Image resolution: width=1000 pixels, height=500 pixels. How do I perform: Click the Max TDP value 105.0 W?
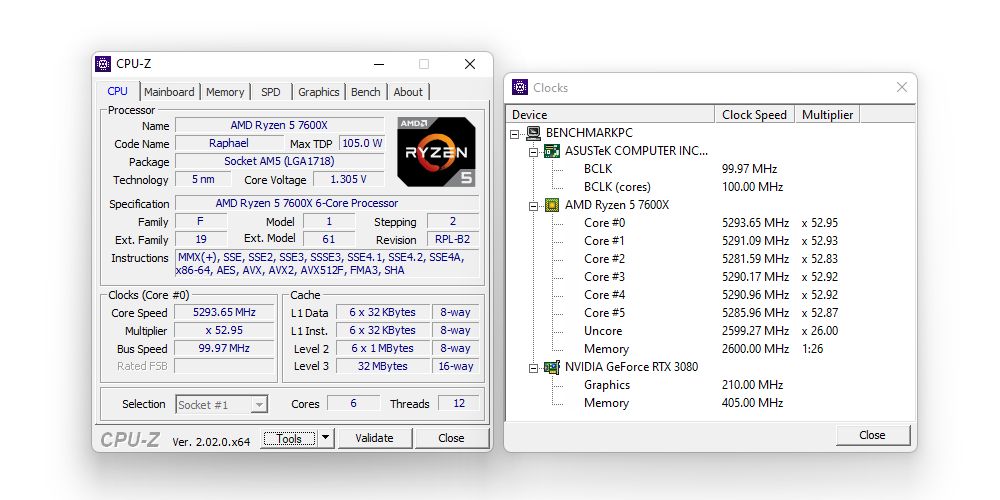pos(362,143)
